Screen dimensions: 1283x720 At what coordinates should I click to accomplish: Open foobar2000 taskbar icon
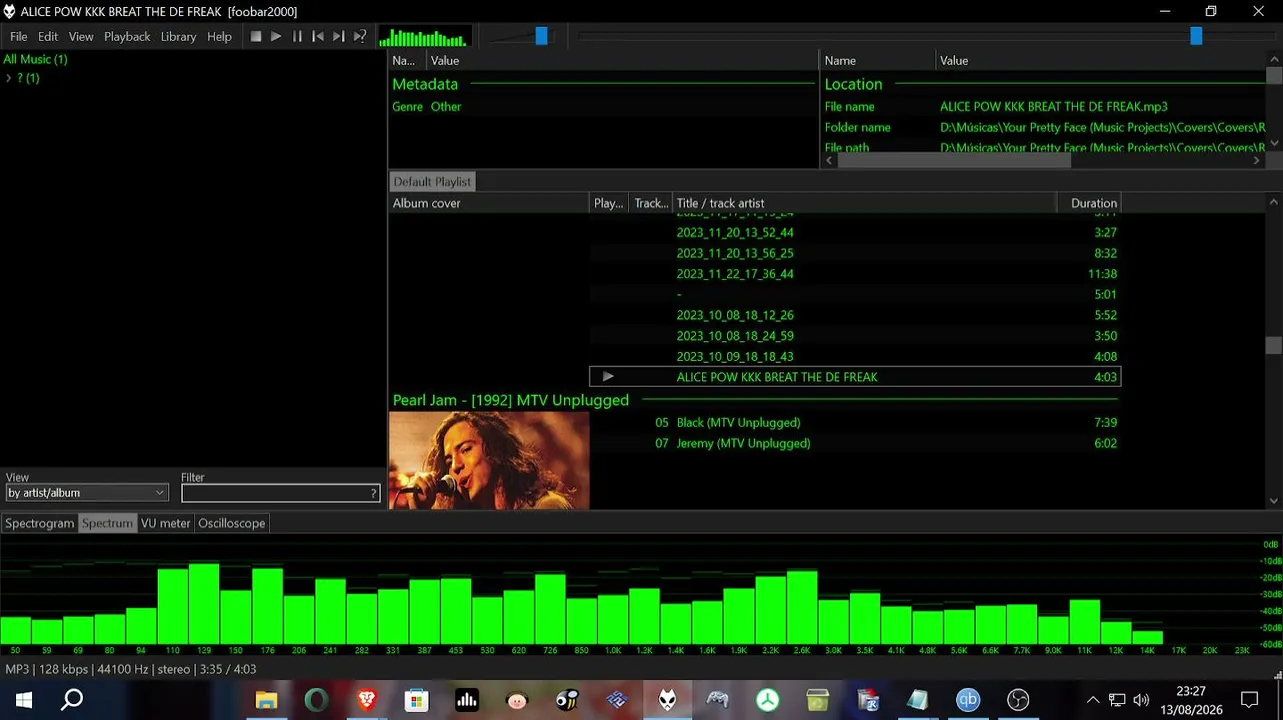click(667, 700)
